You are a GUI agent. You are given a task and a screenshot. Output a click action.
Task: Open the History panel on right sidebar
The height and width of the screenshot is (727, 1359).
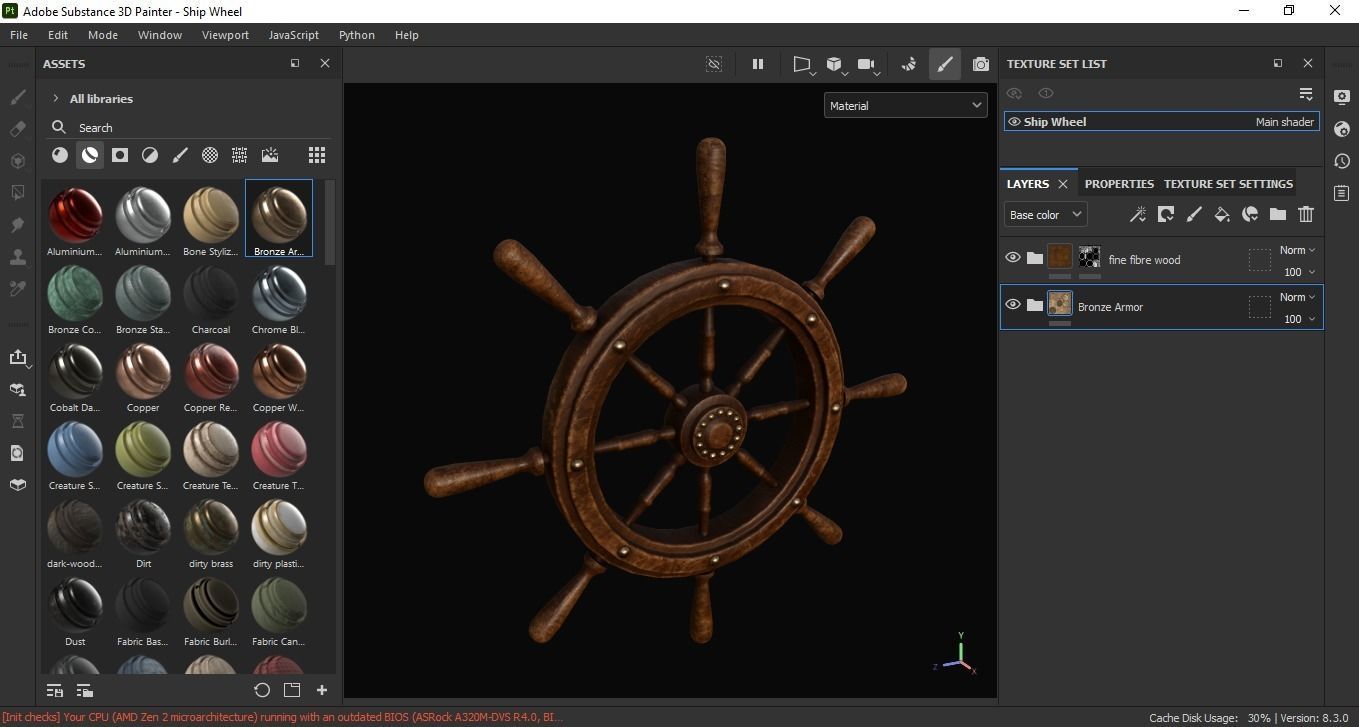point(1342,161)
